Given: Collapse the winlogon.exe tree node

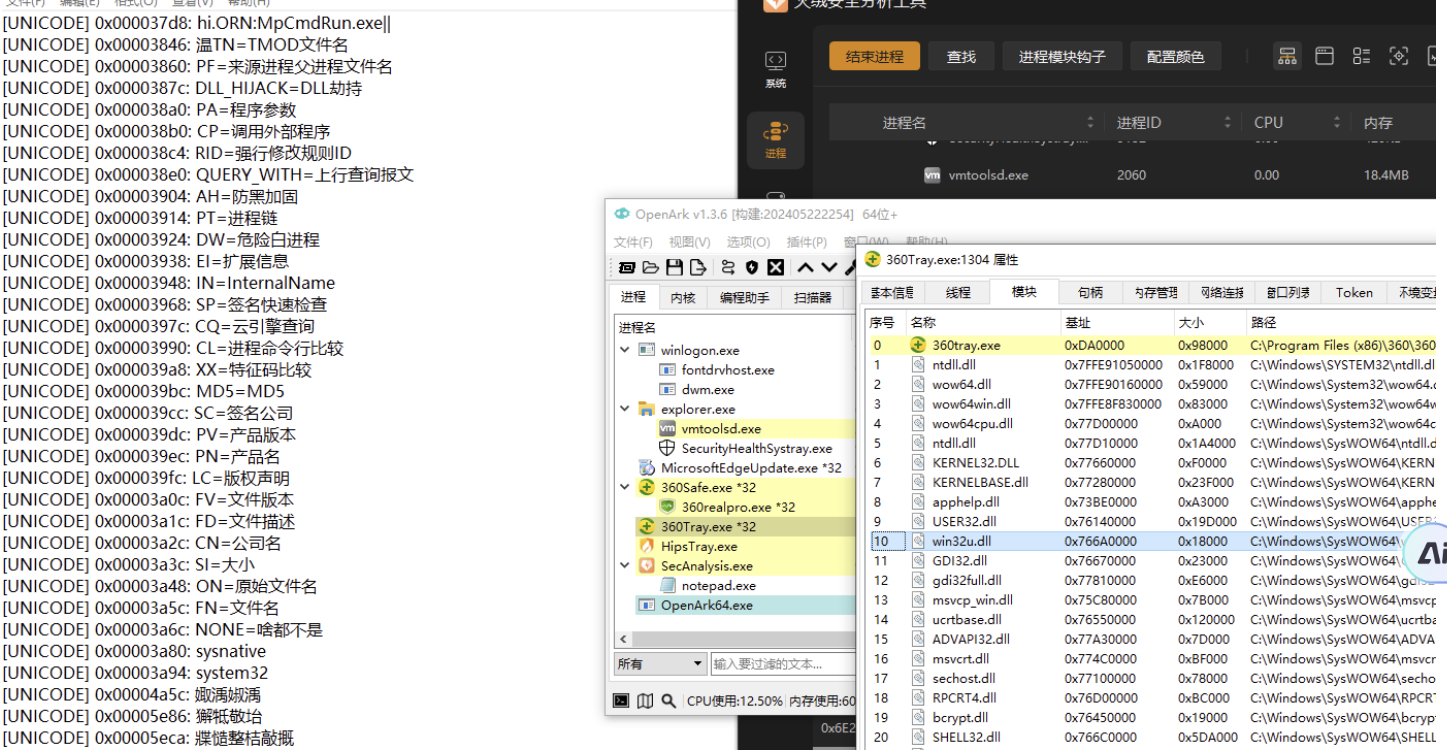Looking at the screenshot, I should tap(625, 350).
